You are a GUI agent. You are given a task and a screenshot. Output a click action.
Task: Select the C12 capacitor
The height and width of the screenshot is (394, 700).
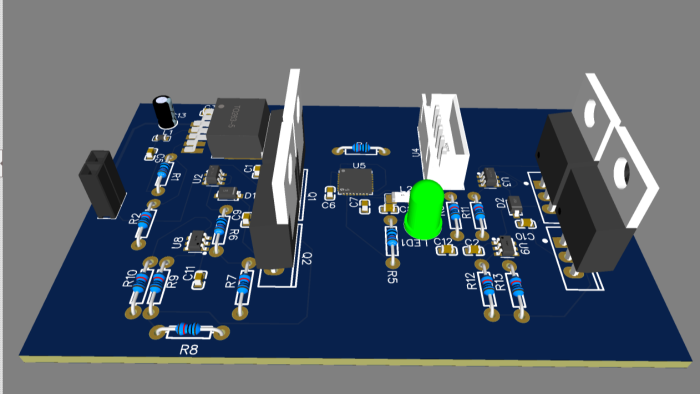(x=446, y=250)
